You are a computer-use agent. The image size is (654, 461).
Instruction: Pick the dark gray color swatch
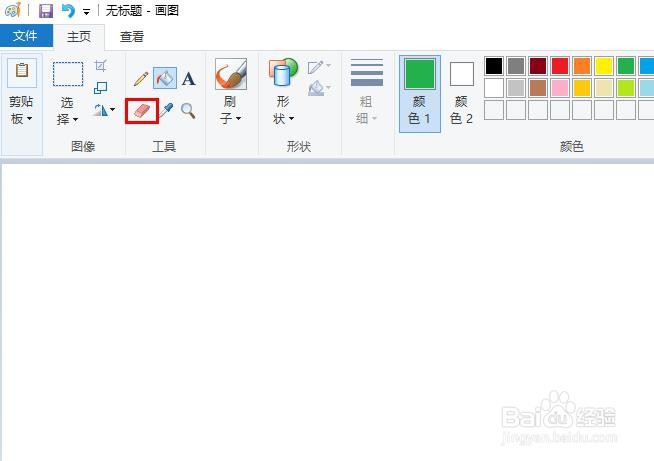point(516,66)
